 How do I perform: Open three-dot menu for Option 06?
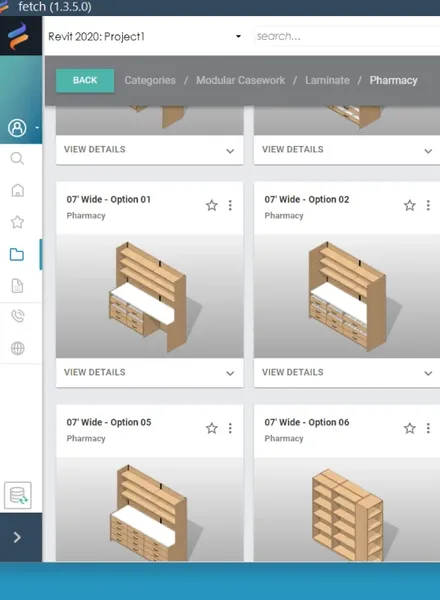click(428, 428)
